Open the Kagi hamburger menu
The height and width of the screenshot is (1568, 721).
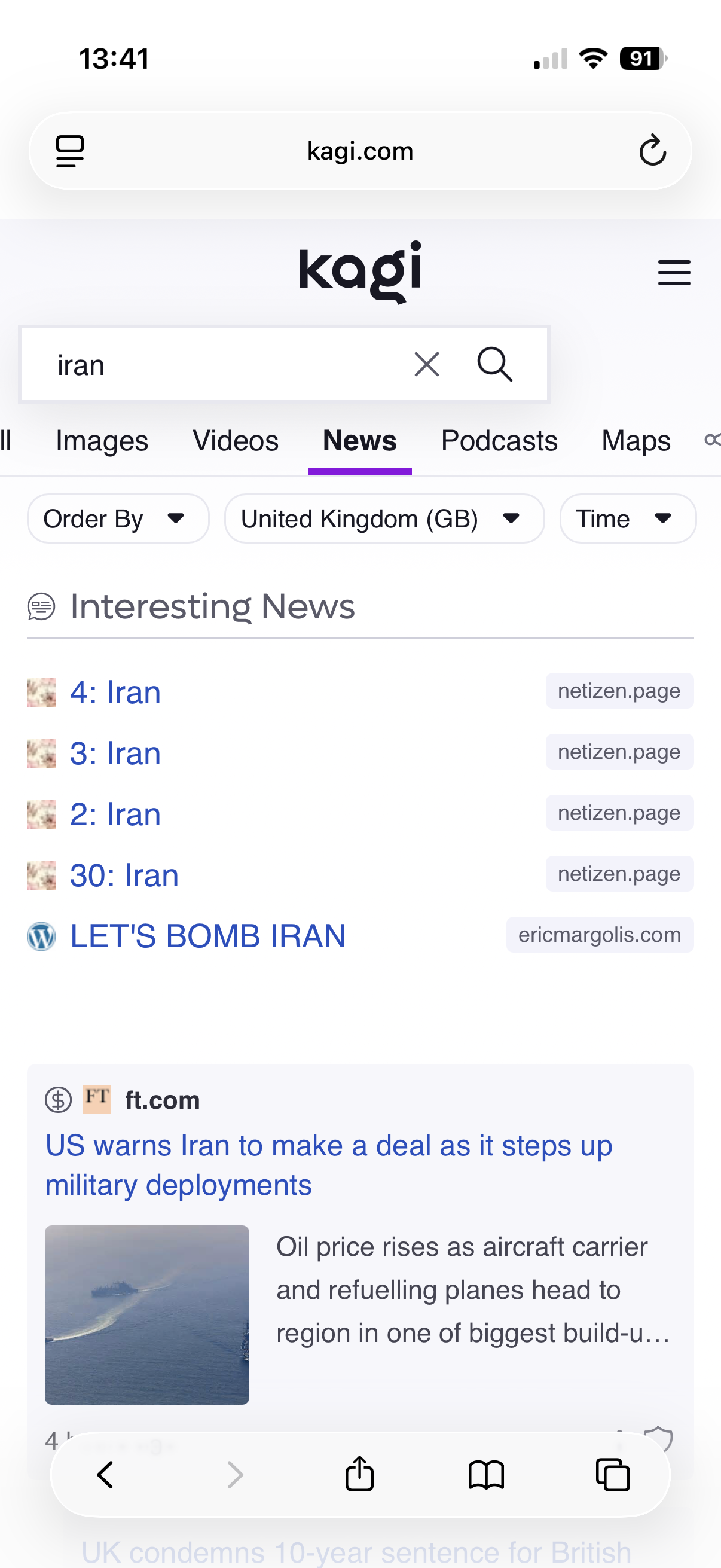[674, 272]
